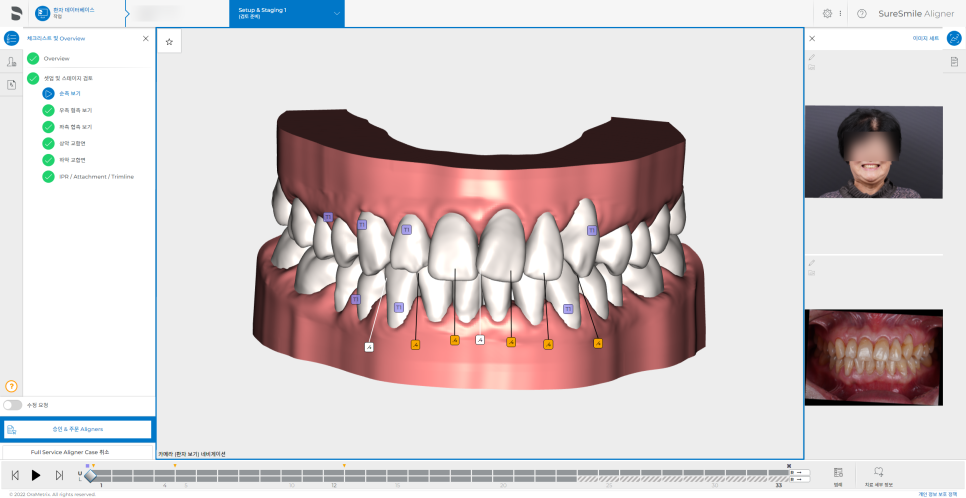Screen dimensions: 966x498
Task: Open the checklist panel icon in left sidebar
Action: point(11,38)
